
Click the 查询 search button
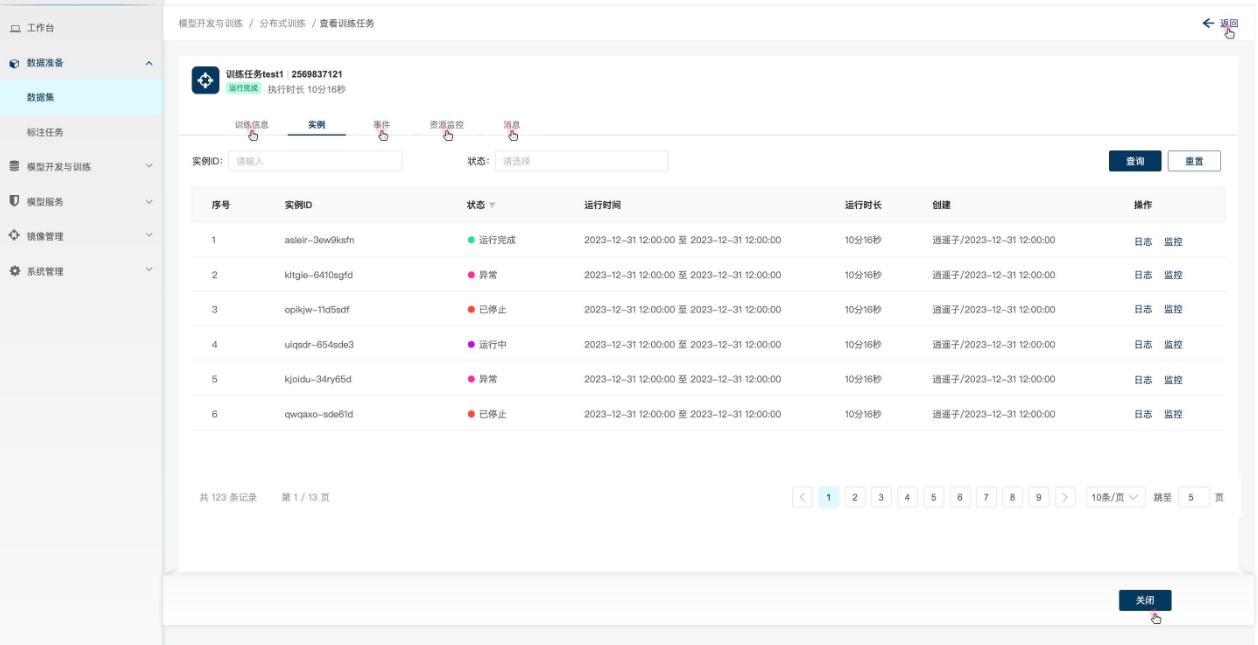click(1135, 161)
